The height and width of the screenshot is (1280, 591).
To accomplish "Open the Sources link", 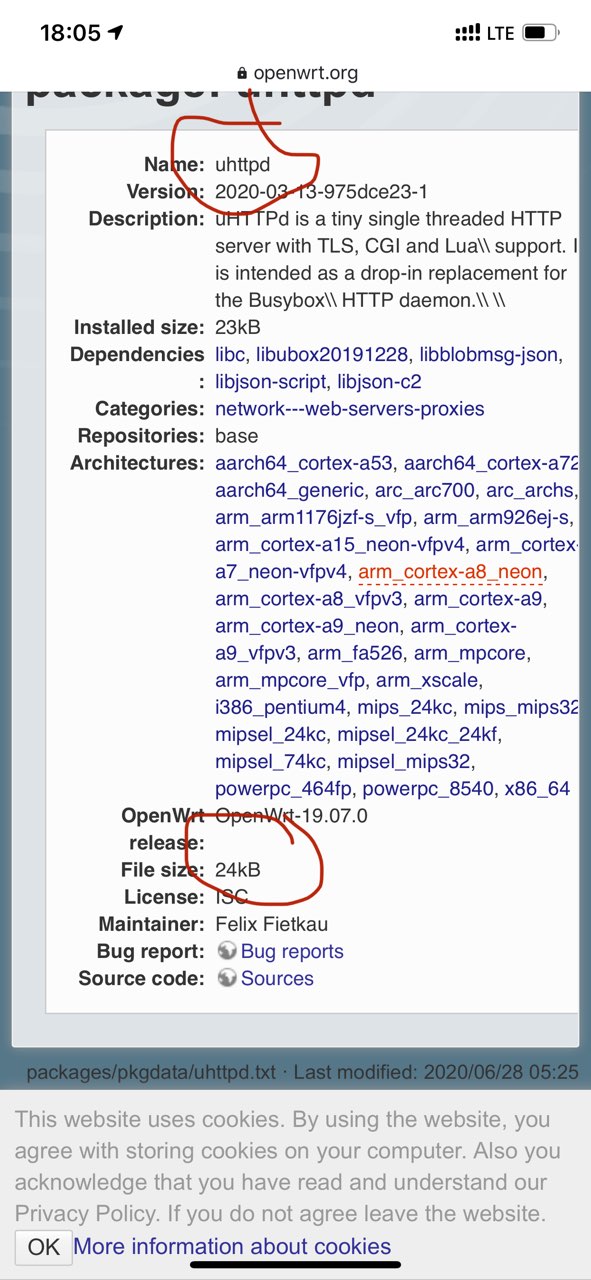I will pyautogui.click(x=277, y=978).
